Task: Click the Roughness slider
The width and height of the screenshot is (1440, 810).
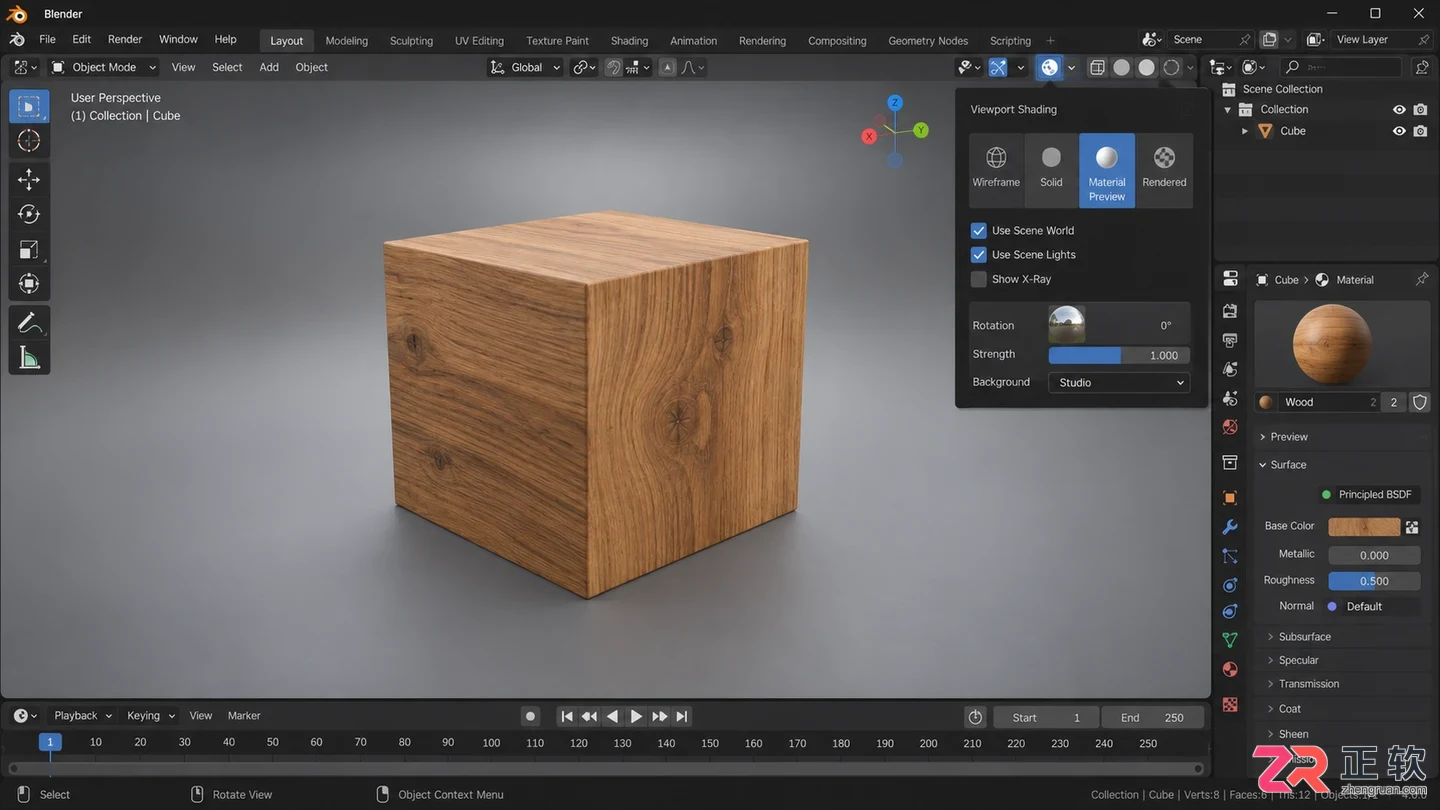Action: point(1374,581)
